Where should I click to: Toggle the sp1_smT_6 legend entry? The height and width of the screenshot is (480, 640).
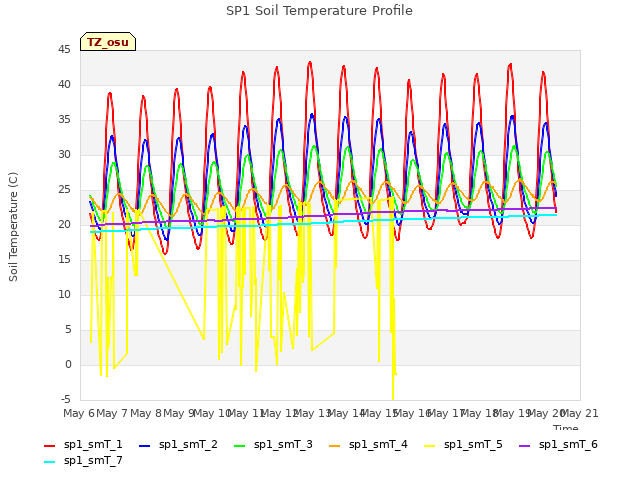(558, 444)
